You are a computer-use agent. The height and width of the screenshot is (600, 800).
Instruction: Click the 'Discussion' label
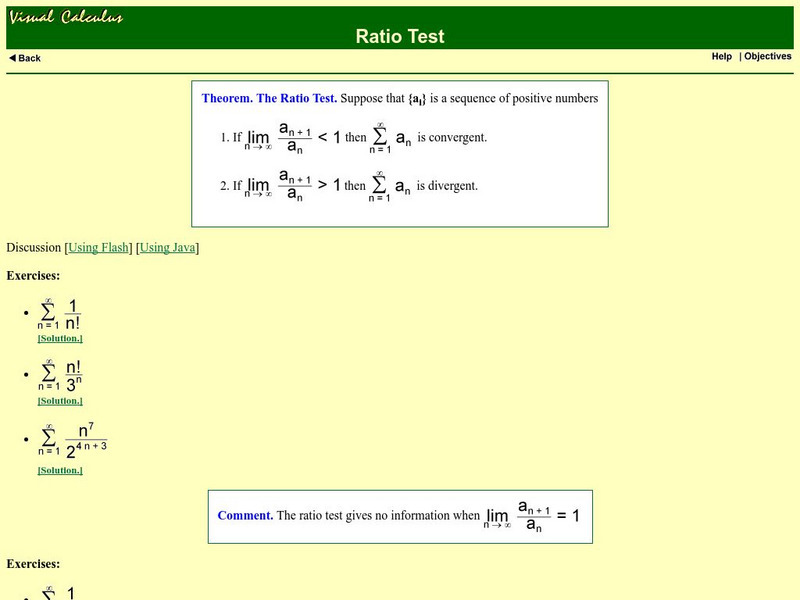pyautogui.click(x=34, y=247)
